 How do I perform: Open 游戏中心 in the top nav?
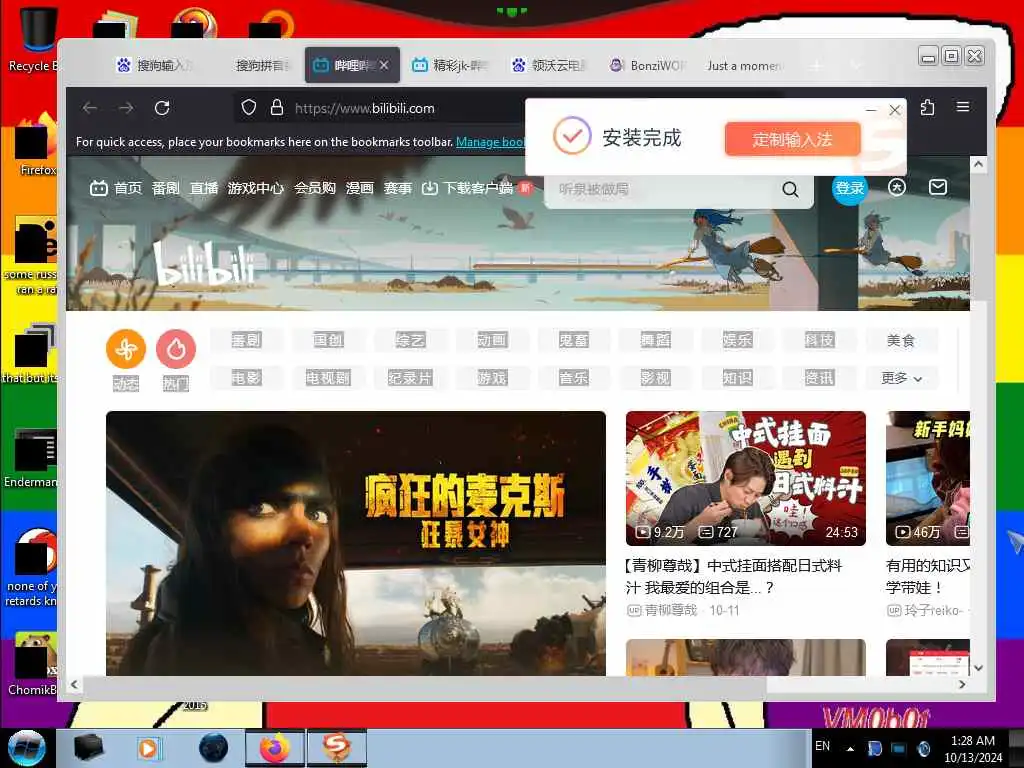(255, 188)
